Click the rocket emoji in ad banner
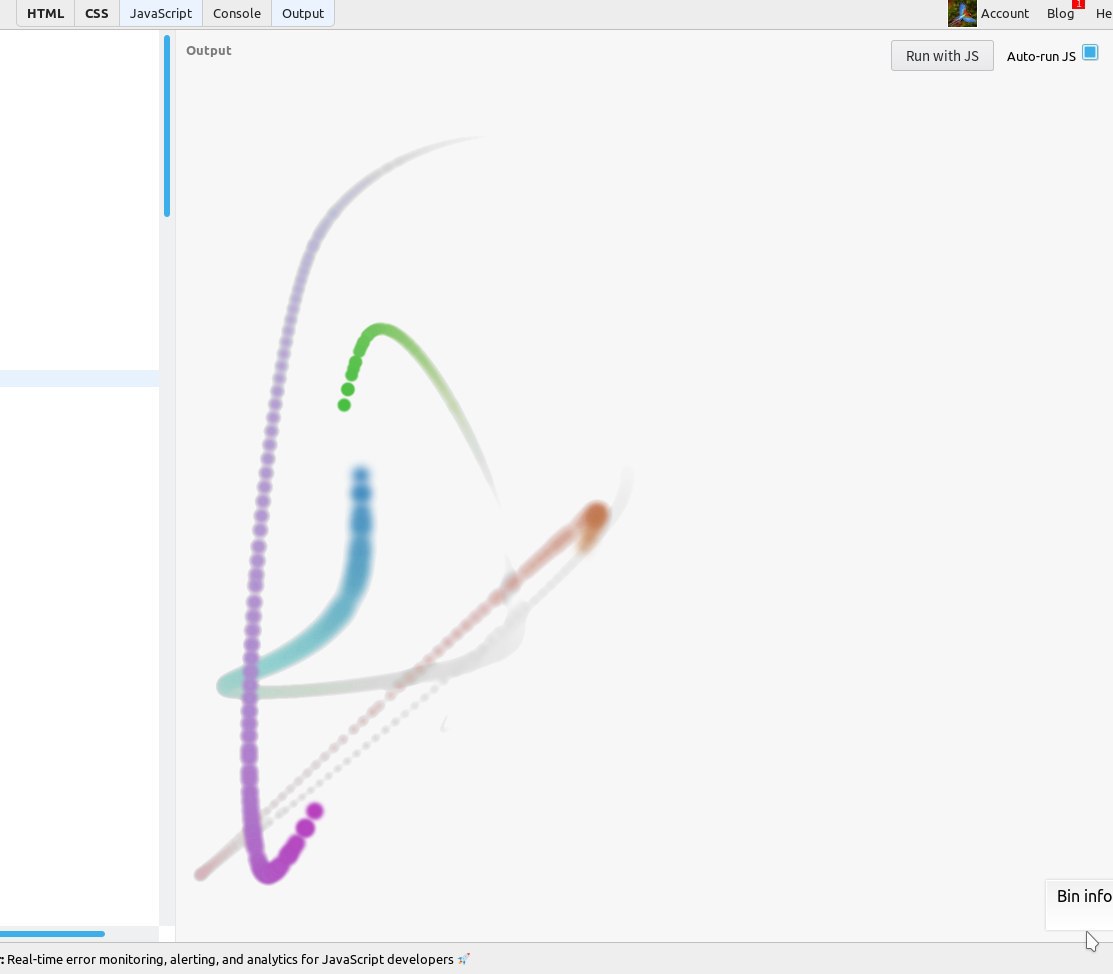This screenshot has width=1113, height=974. [464, 959]
